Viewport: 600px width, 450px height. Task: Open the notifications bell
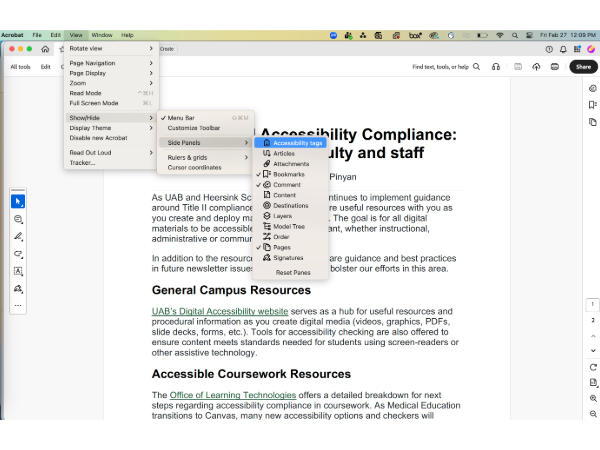[563, 49]
